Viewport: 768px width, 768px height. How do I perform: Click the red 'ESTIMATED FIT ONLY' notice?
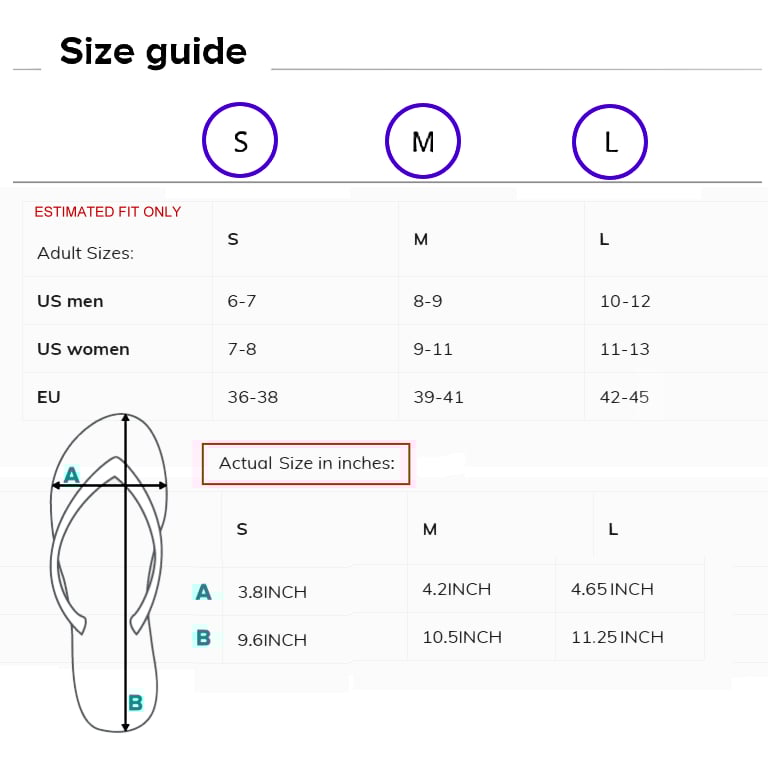pyautogui.click(x=108, y=212)
